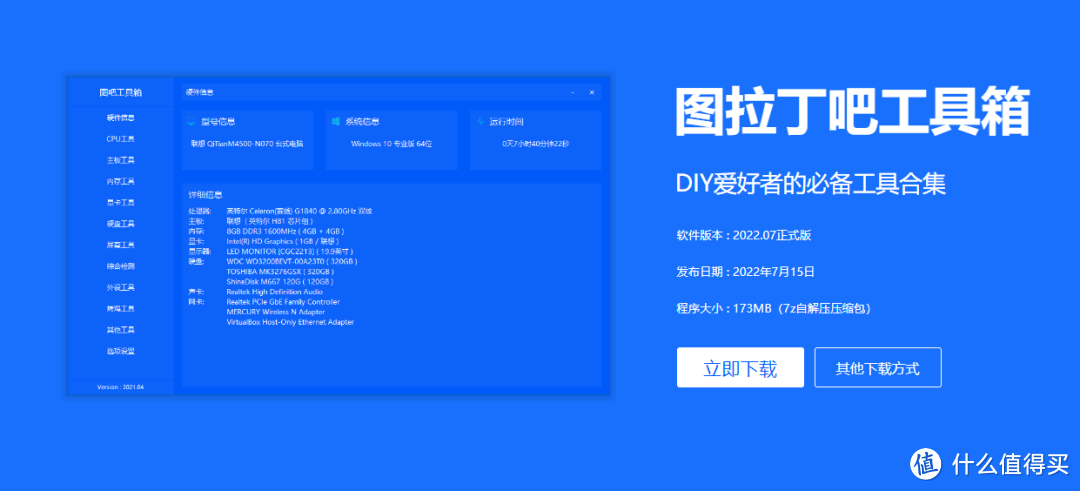Select 主板工具 in the sidebar
Image resolution: width=1080 pixels, height=491 pixels.
121,160
